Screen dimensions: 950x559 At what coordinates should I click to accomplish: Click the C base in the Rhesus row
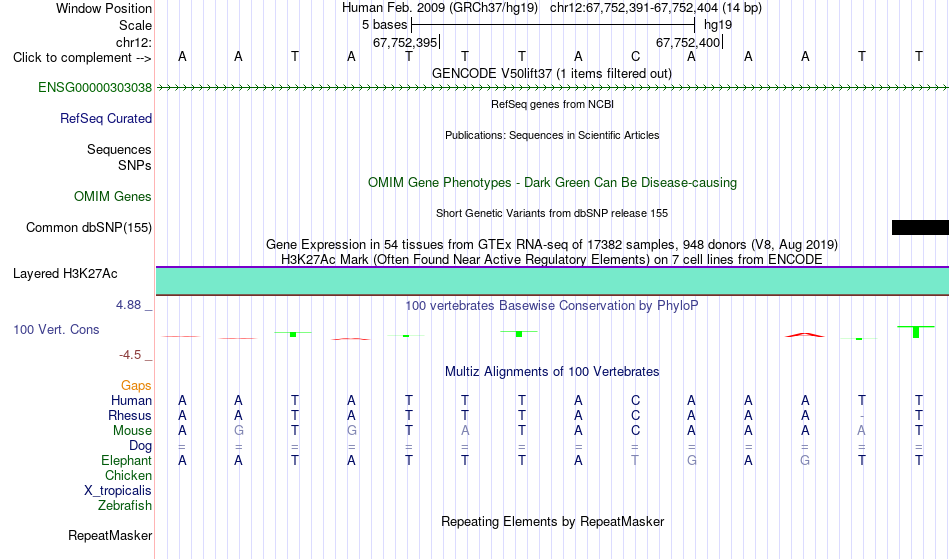coord(635,415)
